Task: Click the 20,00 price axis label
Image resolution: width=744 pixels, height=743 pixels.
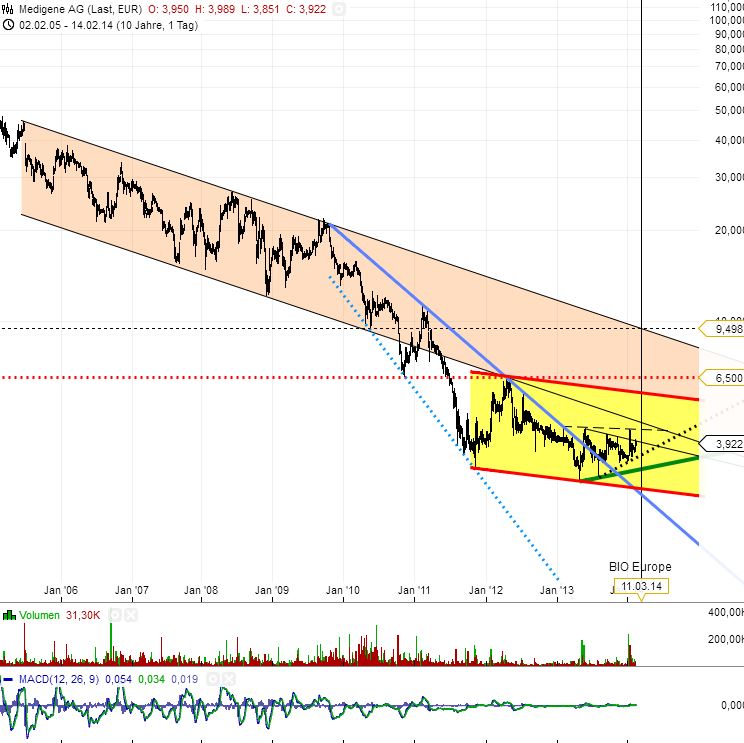Action: coord(729,230)
